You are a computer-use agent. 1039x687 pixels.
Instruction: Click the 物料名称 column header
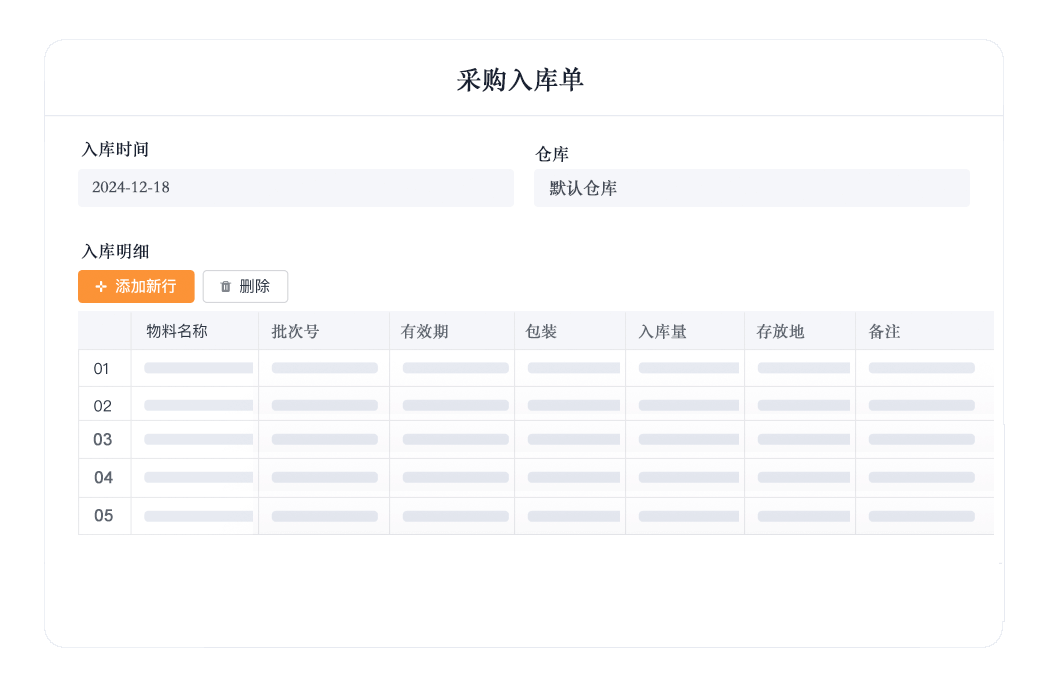(x=177, y=331)
